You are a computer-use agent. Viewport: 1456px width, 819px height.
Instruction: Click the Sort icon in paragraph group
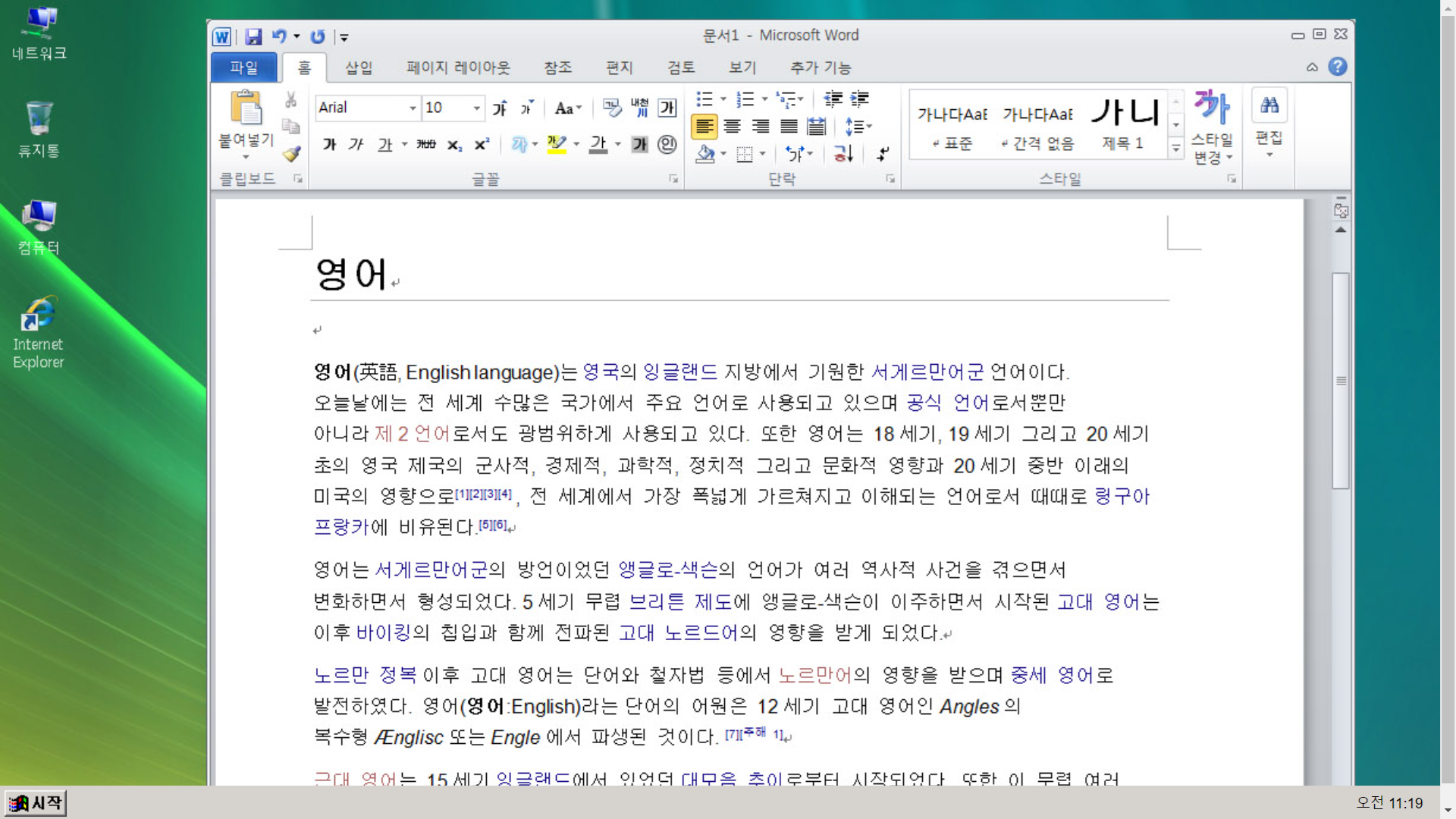(x=843, y=154)
